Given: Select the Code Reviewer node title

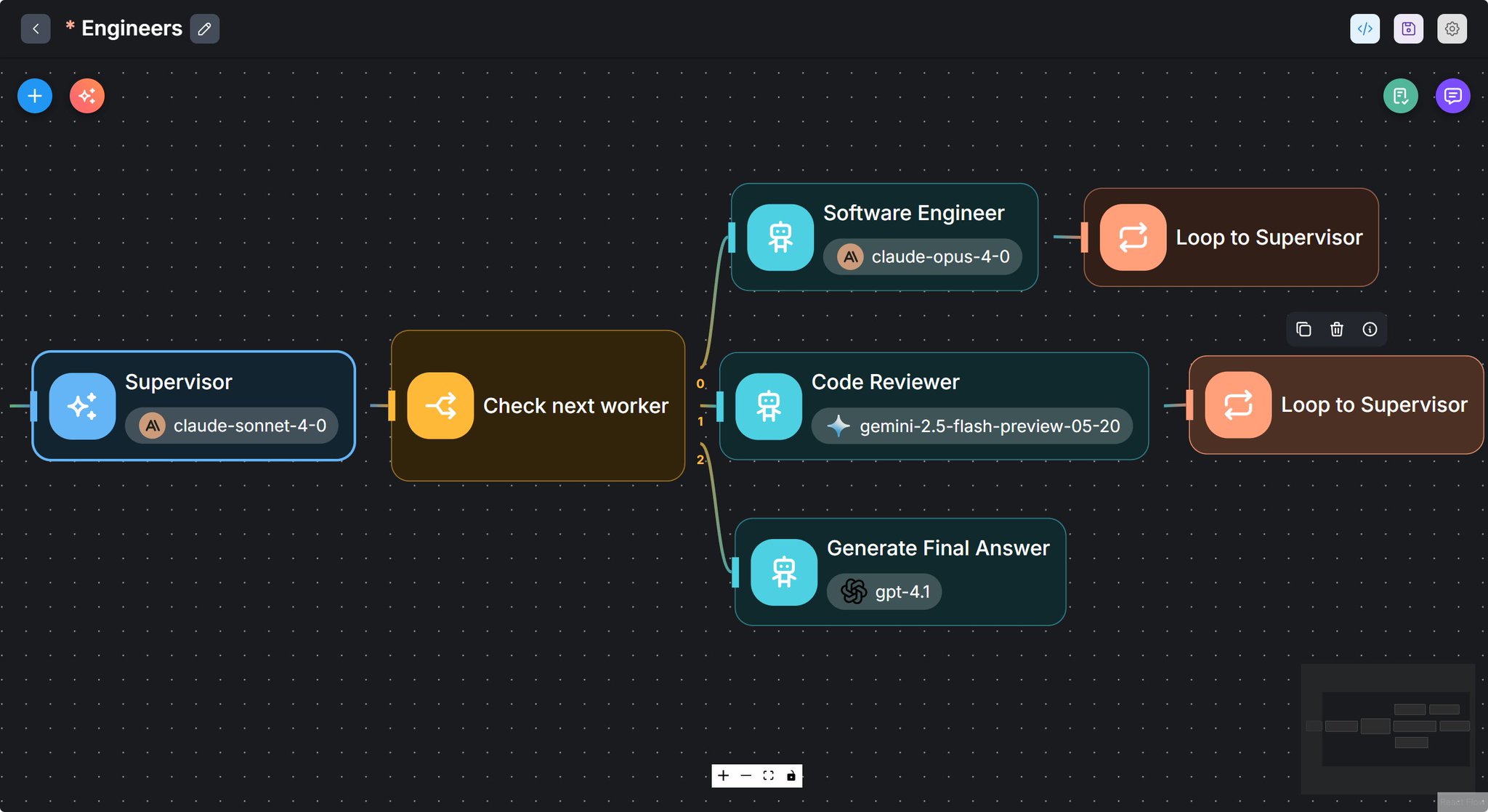Looking at the screenshot, I should pos(885,382).
